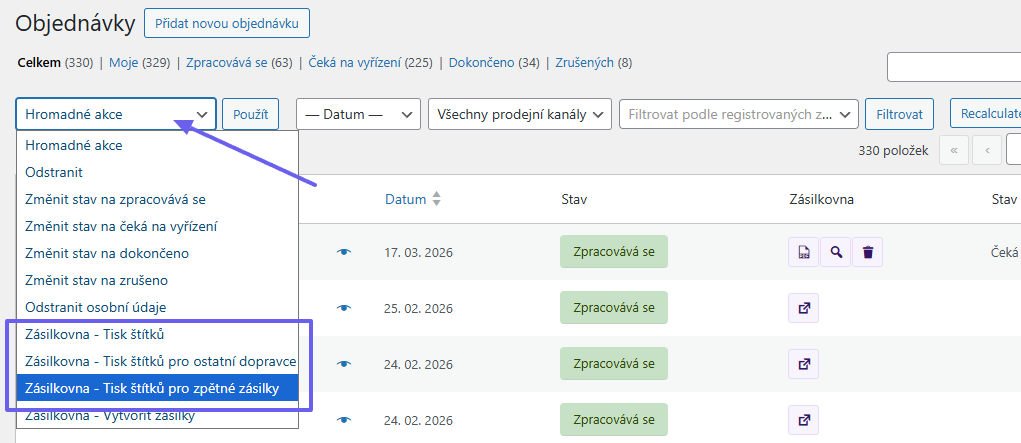Filter orders by Zrušených (8)
Viewport: 1021px width, 443px height.
click(x=594, y=63)
